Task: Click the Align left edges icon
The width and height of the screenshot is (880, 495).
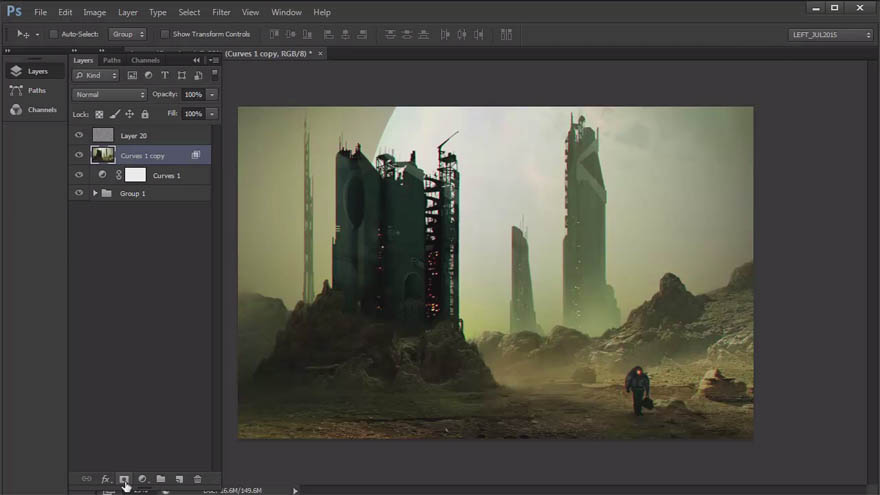Action: click(x=329, y=34)
